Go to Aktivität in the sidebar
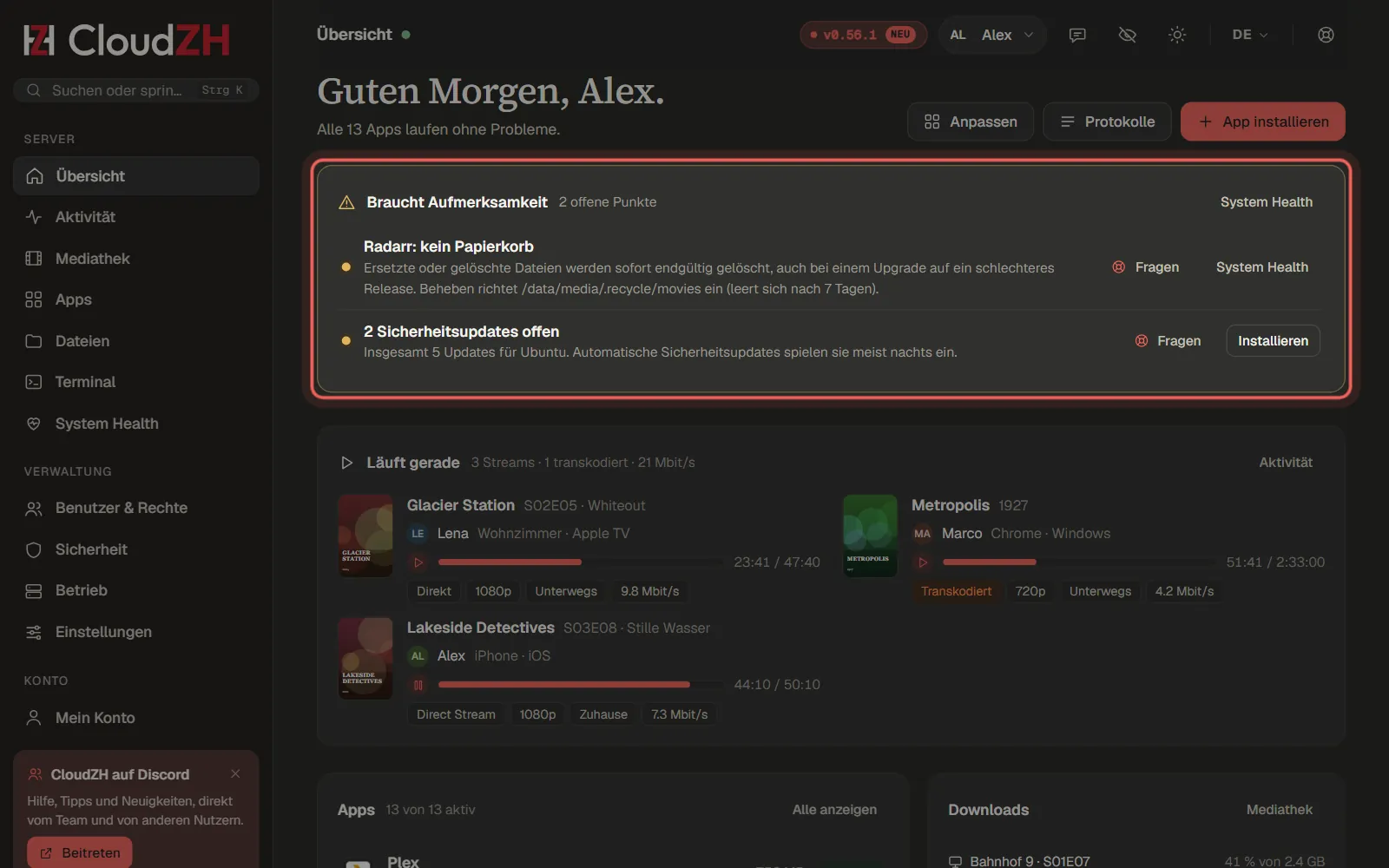1389x868 pixels. click(136, 217)
